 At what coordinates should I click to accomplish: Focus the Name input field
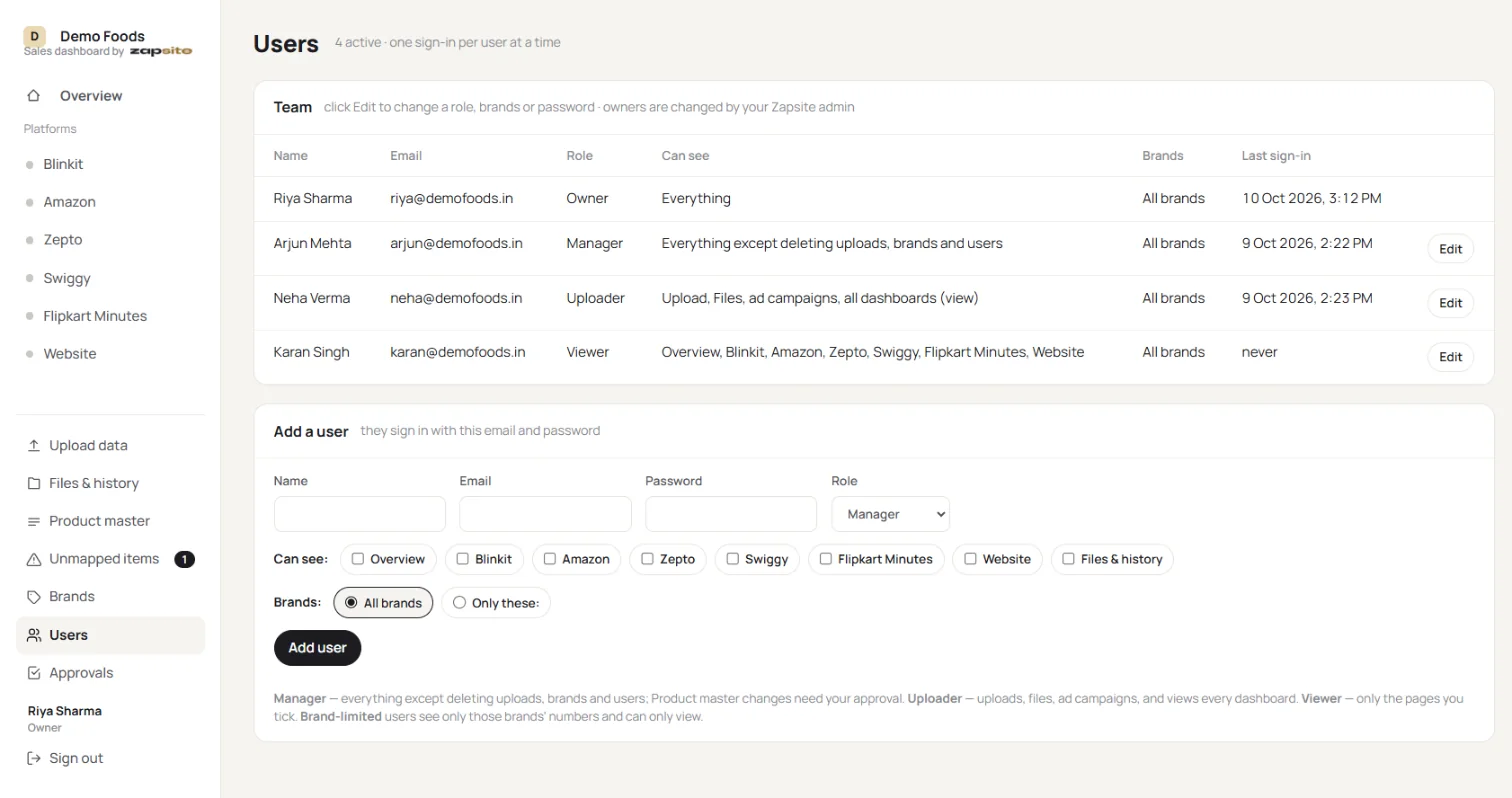point(360,514)
